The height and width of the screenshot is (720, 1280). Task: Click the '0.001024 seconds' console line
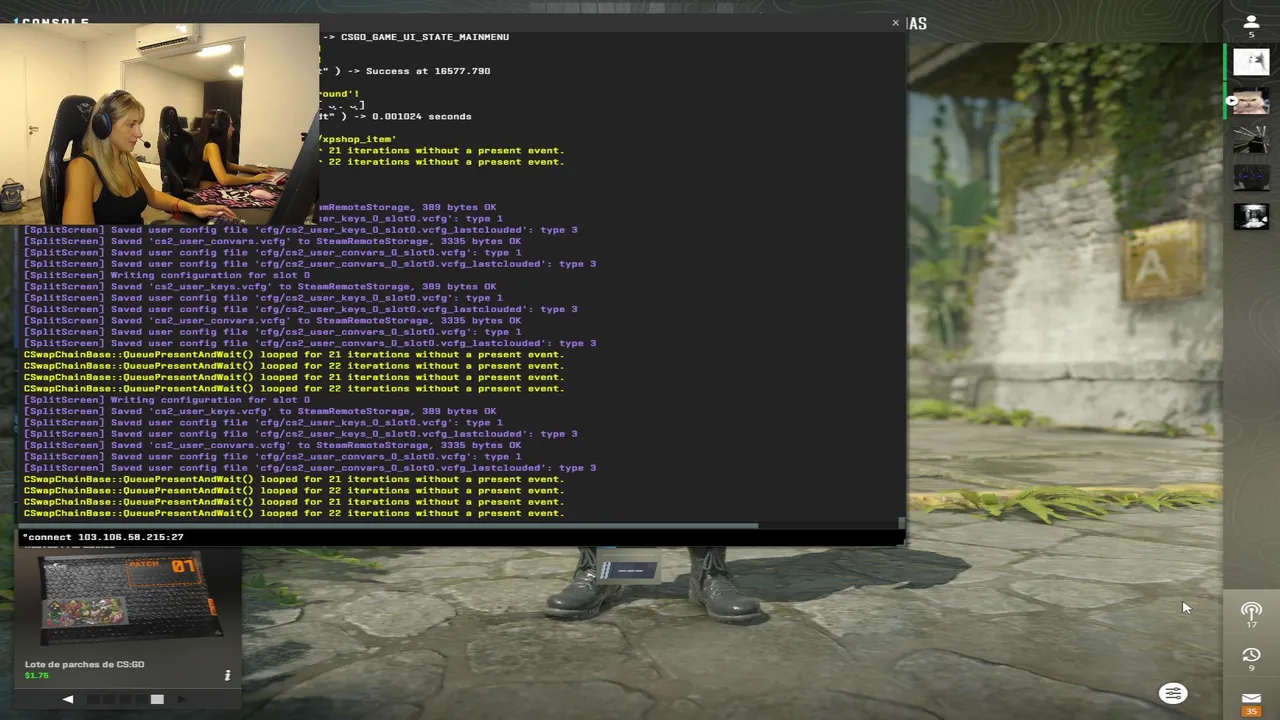pyautogui.click(x=422, y=116)
